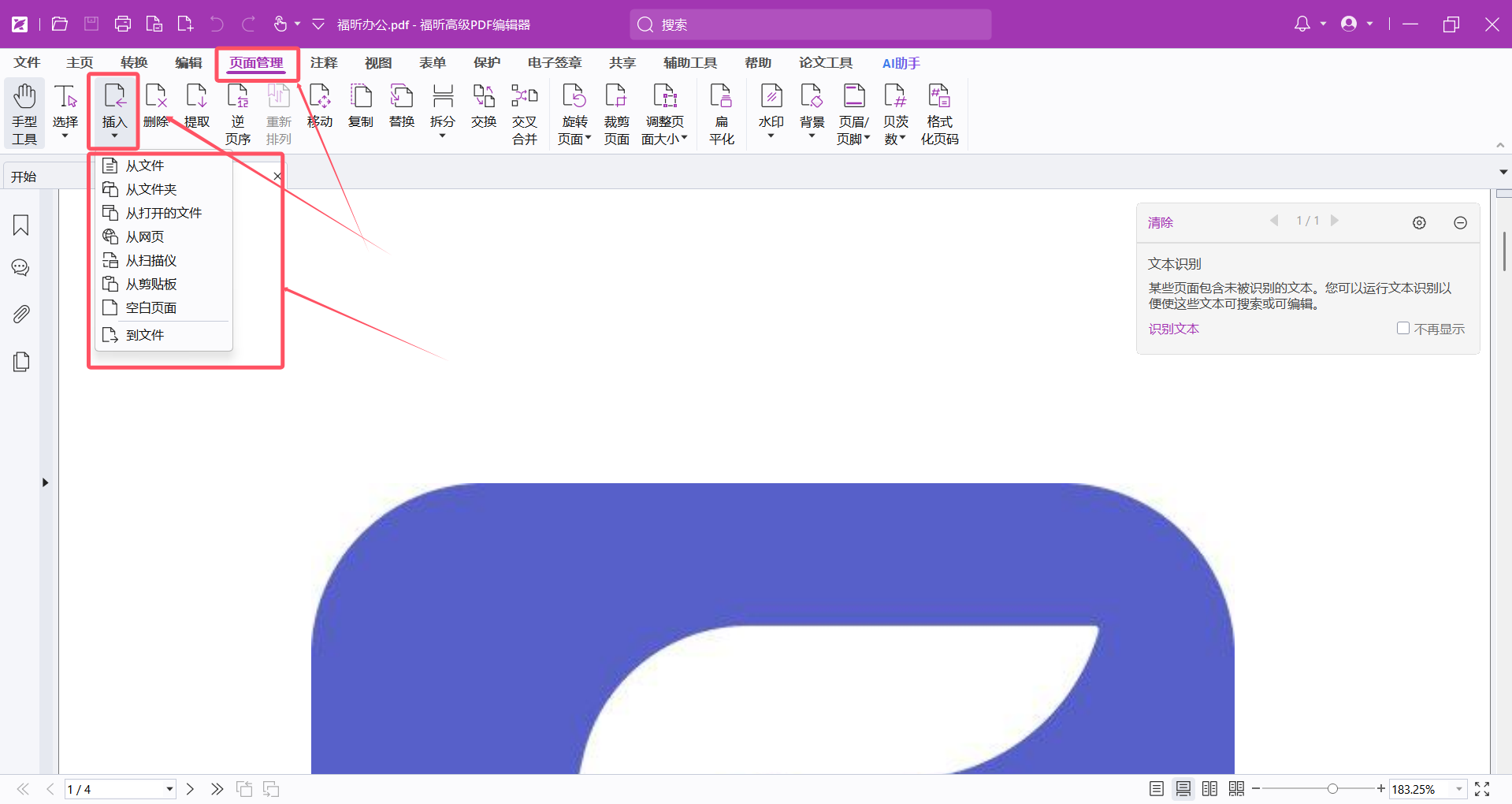Expand the Resize pages (调整页面大小) dropdown
Screen dimensions: 1512x804
(x=684, y=138)
